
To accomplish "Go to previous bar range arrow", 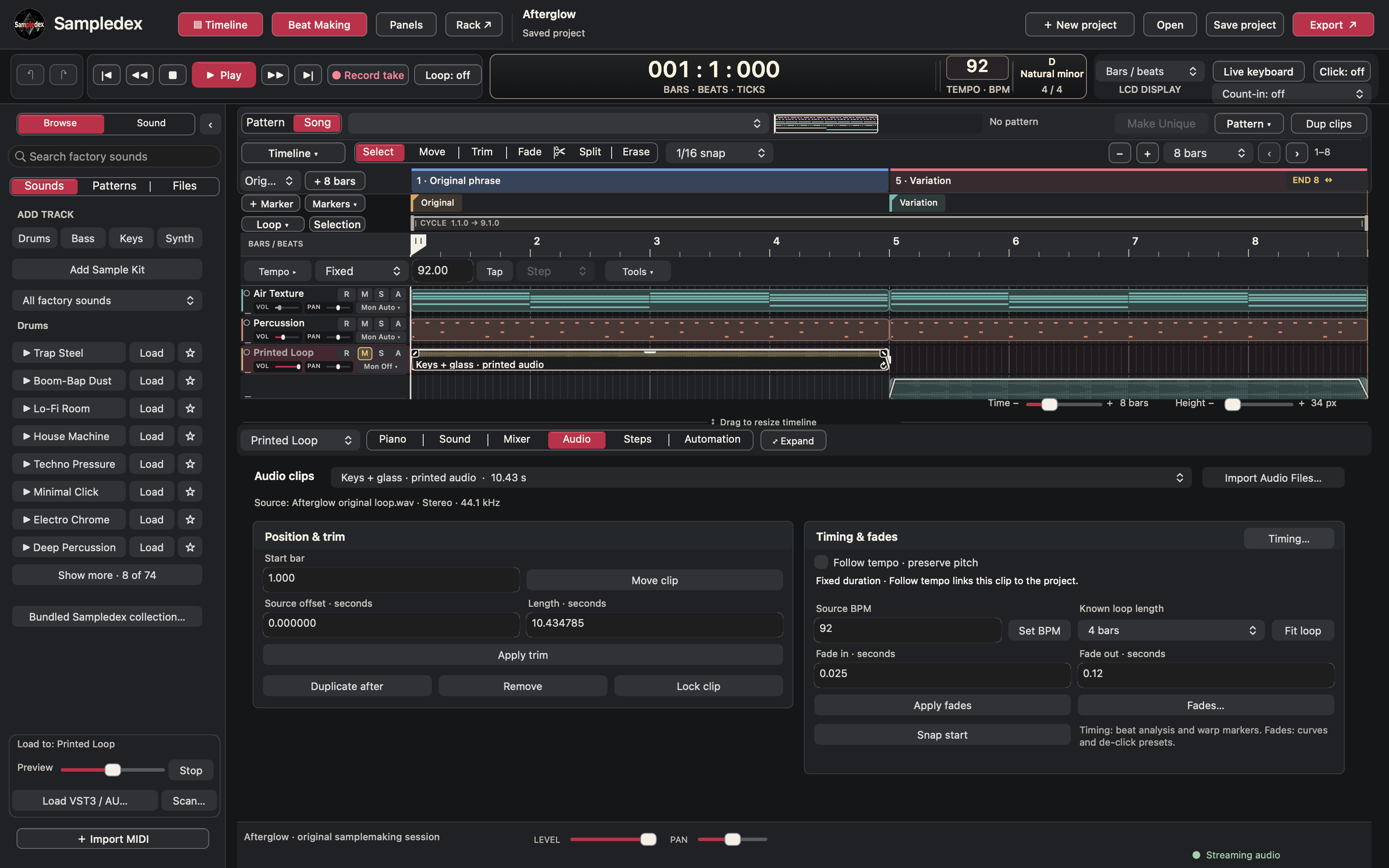I will (1269, 153).
